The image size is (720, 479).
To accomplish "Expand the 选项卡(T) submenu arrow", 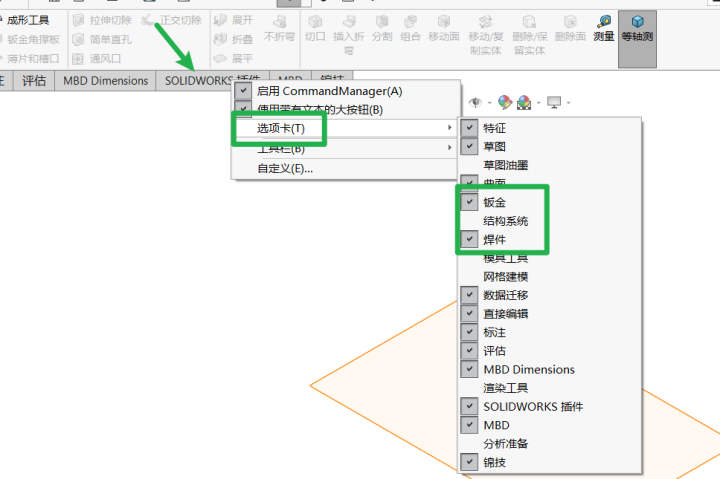I will pos(450,128).
